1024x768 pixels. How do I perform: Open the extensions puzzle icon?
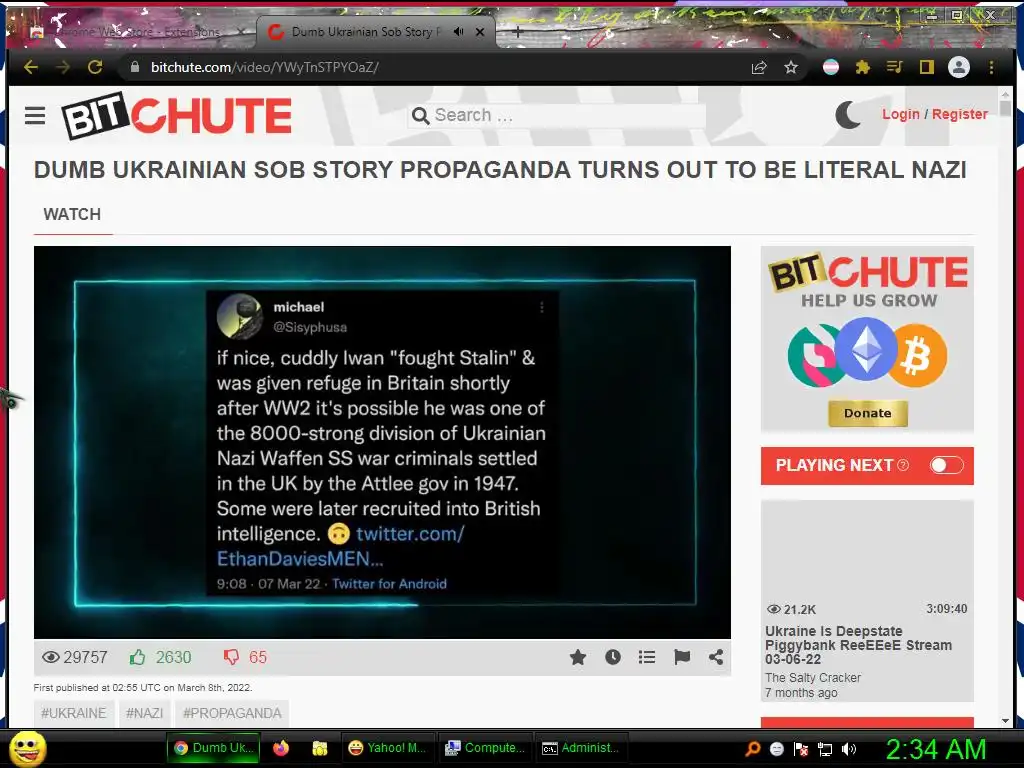863,67
